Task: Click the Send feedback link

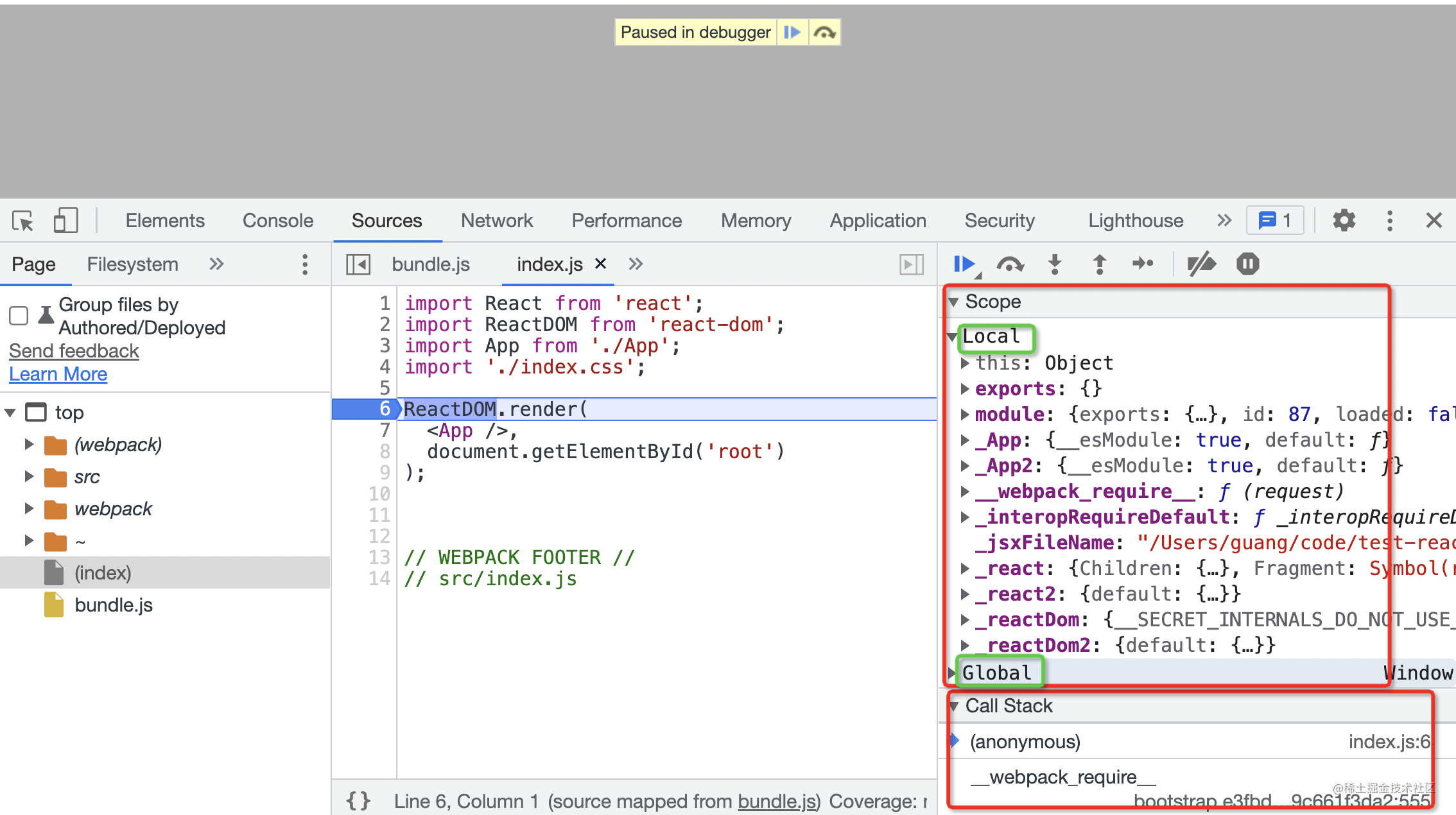Action: (74, 351)
